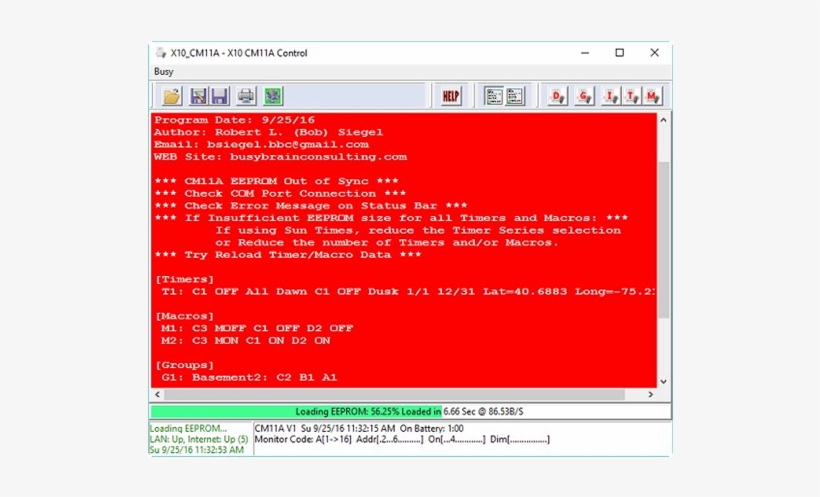Click the 'CM11A EEPROM Out of Sync' message
Viewport: 820px width, 497px height.
coord(277,181)
